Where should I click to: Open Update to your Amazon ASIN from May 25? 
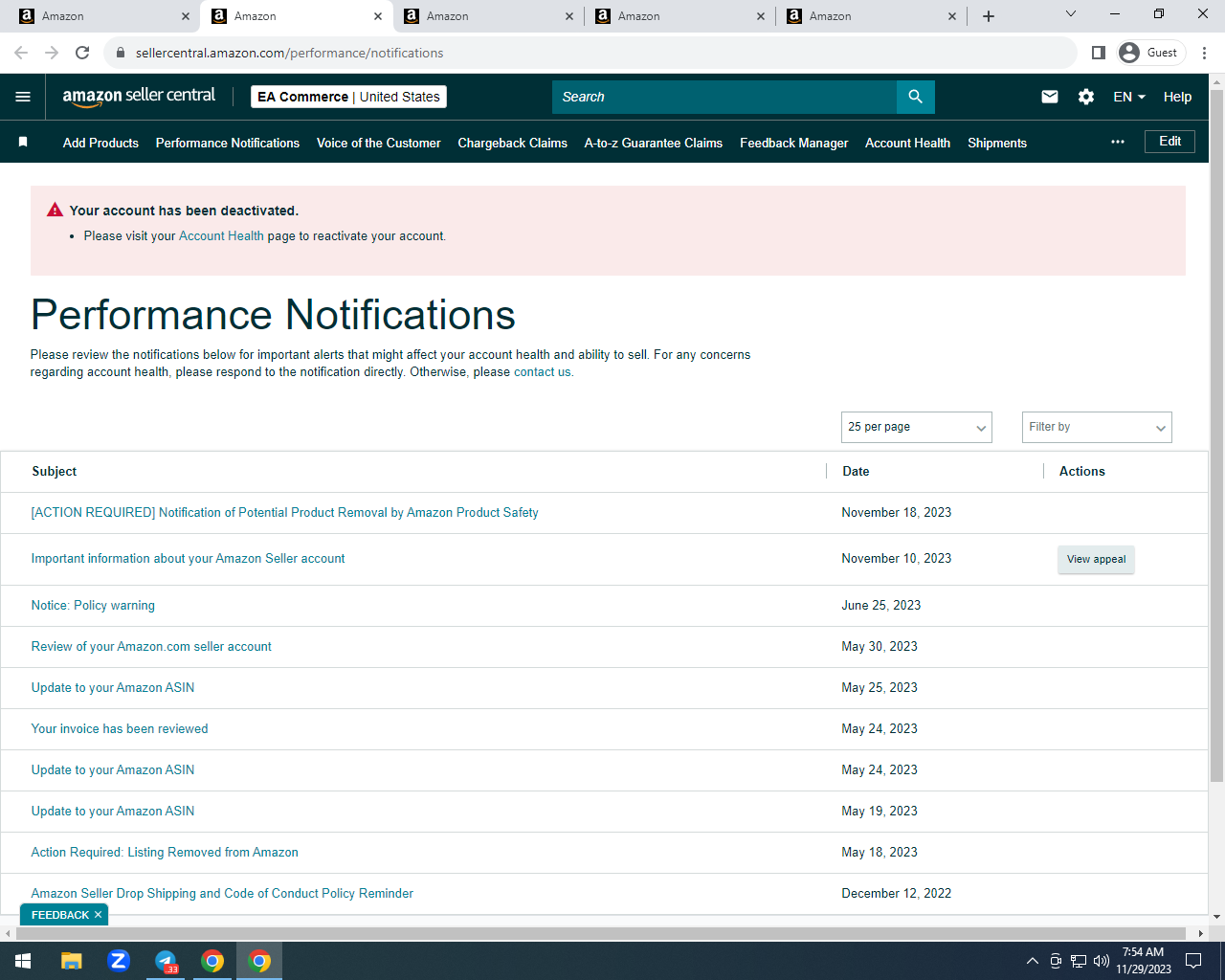coord(113,688)
